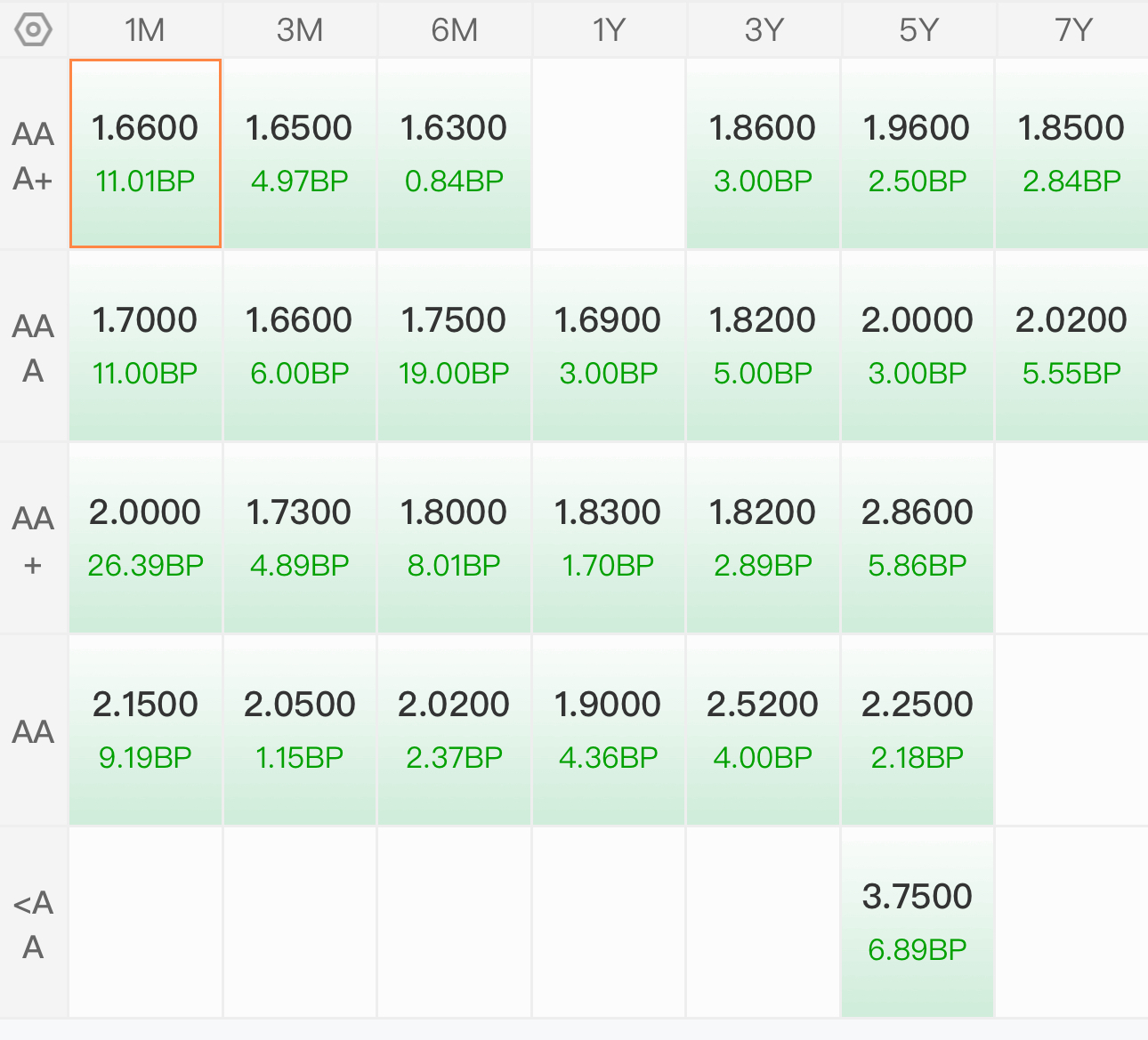Open the 19.00BP AAA 6M cell
This screenshot has width=1148, height=1040.
454,346
